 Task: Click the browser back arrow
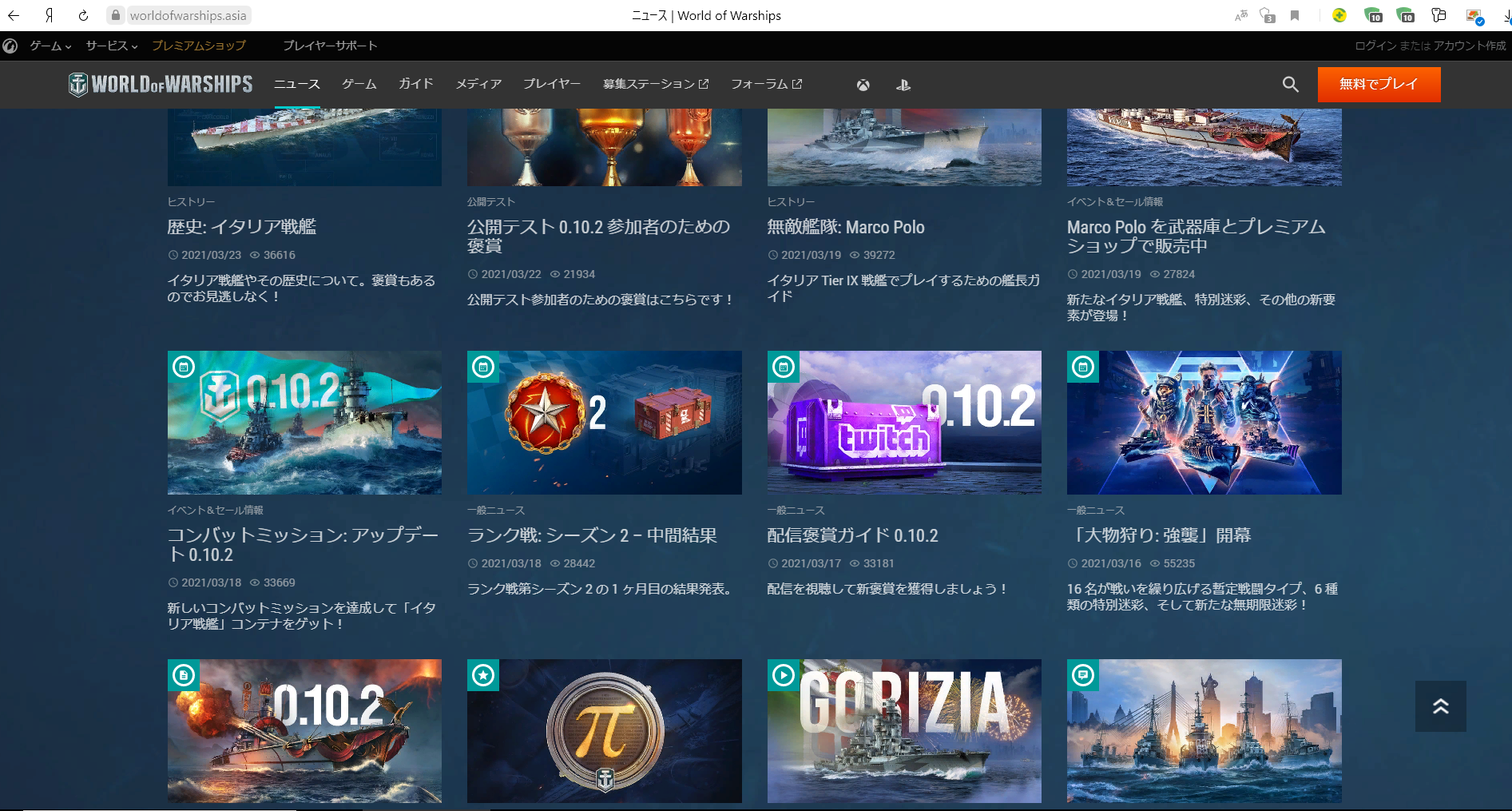click(x=14, y=15)
